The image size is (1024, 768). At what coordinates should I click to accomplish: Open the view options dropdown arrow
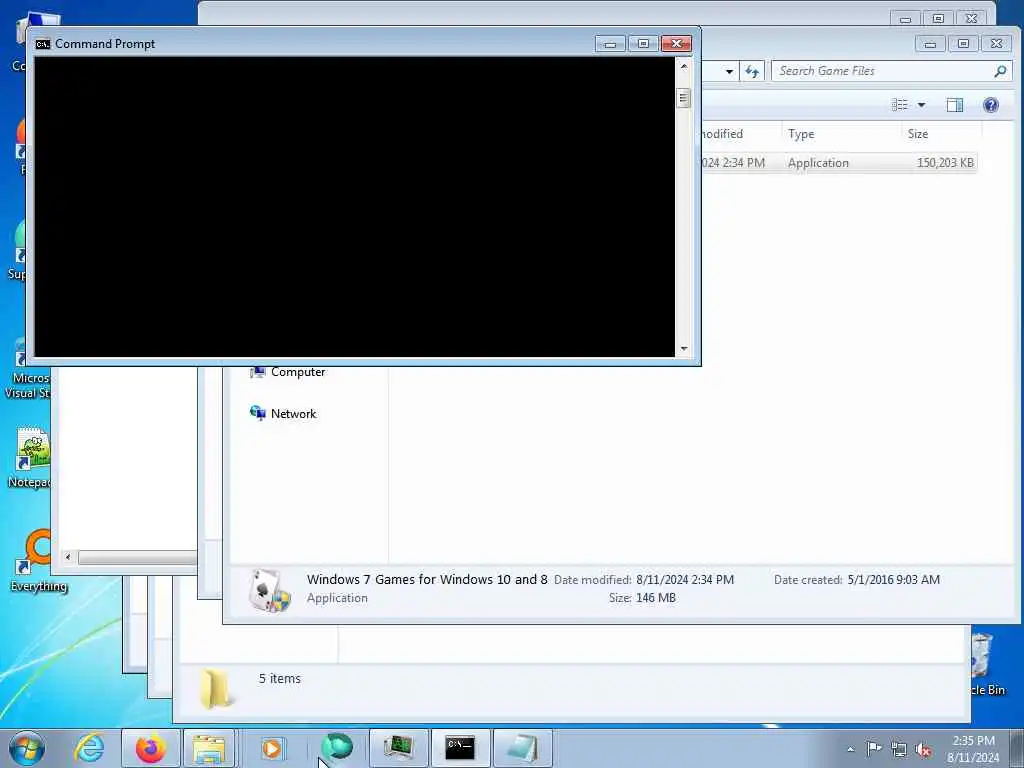(921, 104)
